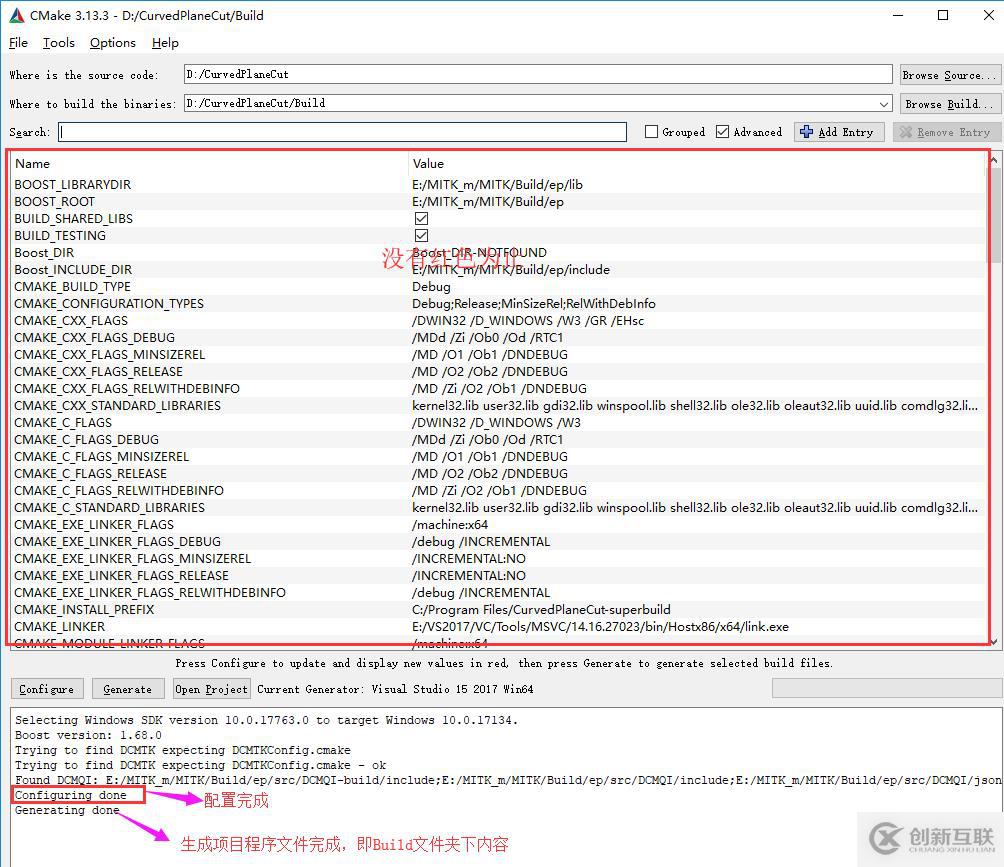Click the Open Project button
This screenshot has width=1004, height=867.
pyautogui.click(x=211, y=689)
